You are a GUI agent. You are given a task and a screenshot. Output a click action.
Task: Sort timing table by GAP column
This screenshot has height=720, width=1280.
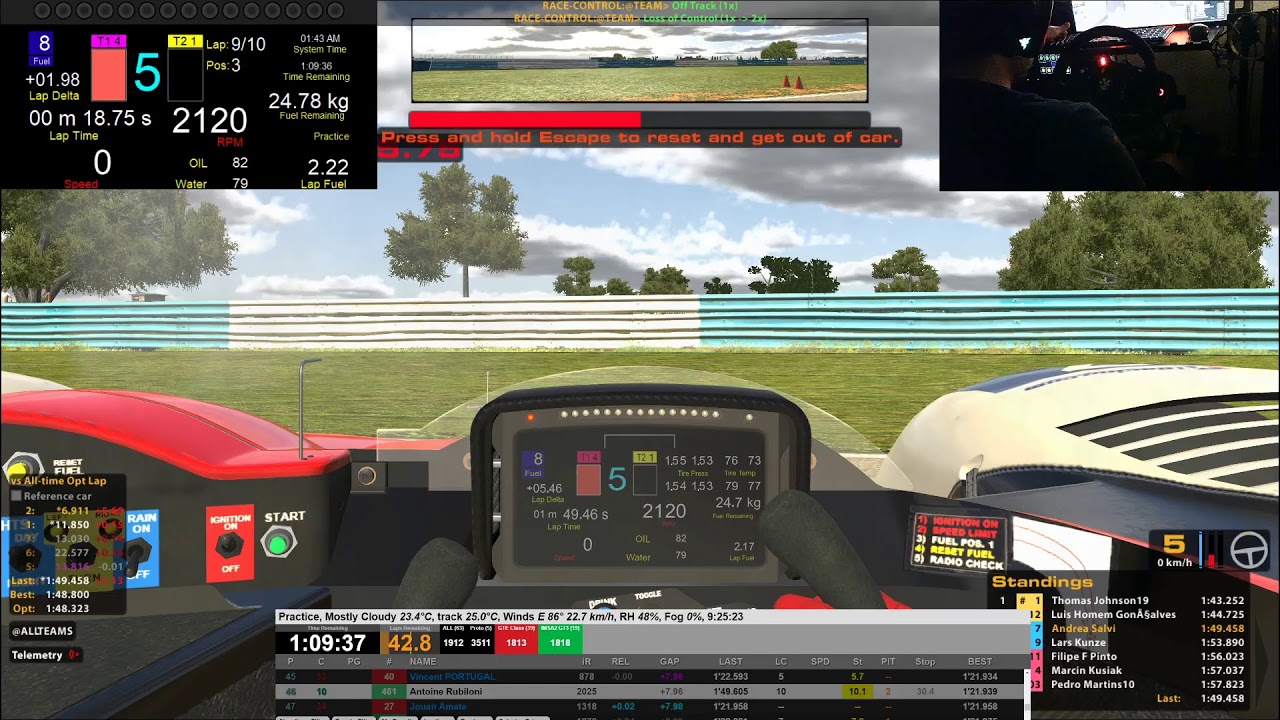coord(670,662)
